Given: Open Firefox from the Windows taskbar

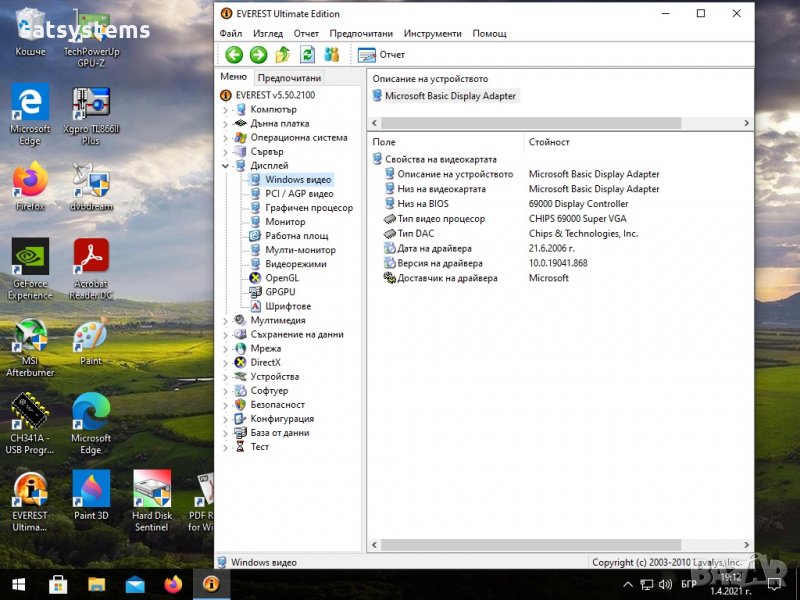Looking at the screenshot, I should pos(173,584).
